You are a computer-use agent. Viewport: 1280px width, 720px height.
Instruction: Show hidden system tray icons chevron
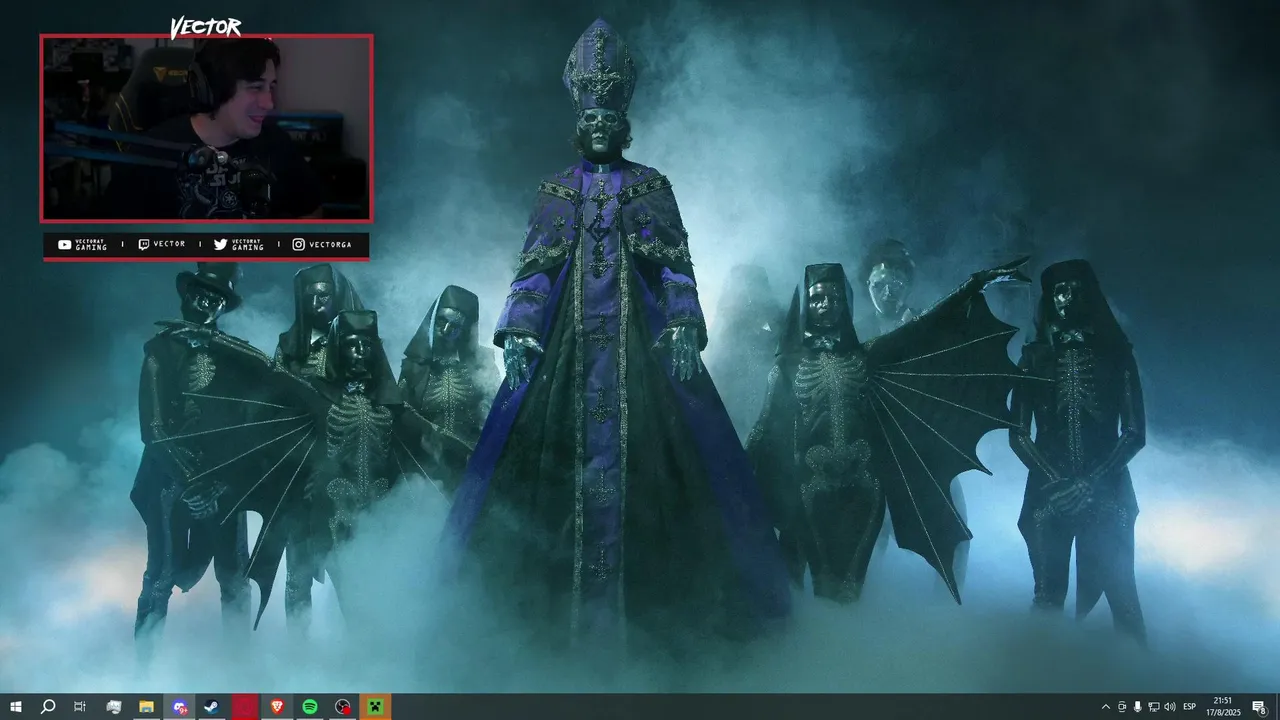(1105, 707)
